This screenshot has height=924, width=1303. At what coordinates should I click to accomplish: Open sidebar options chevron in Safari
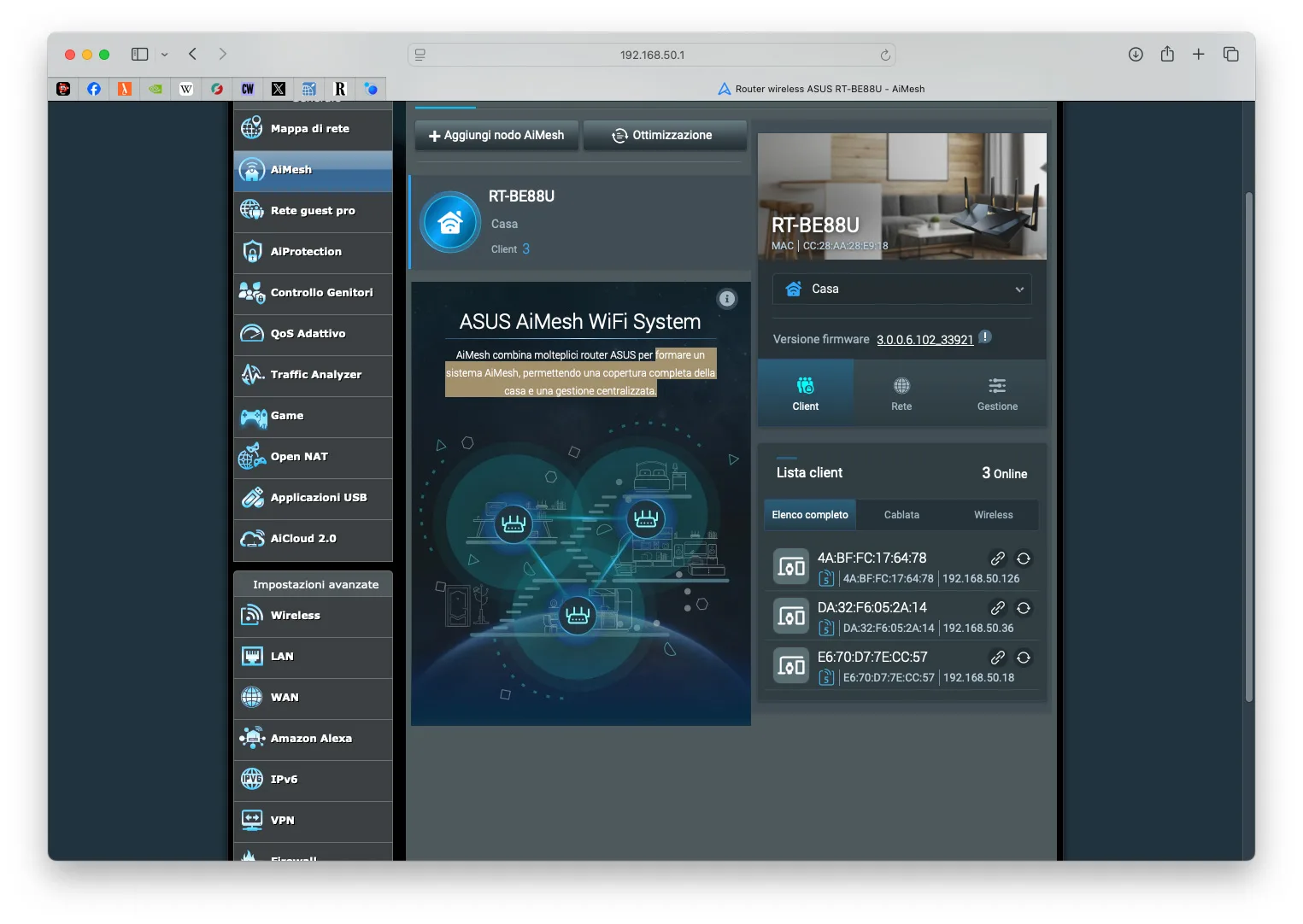pos(165,55)
